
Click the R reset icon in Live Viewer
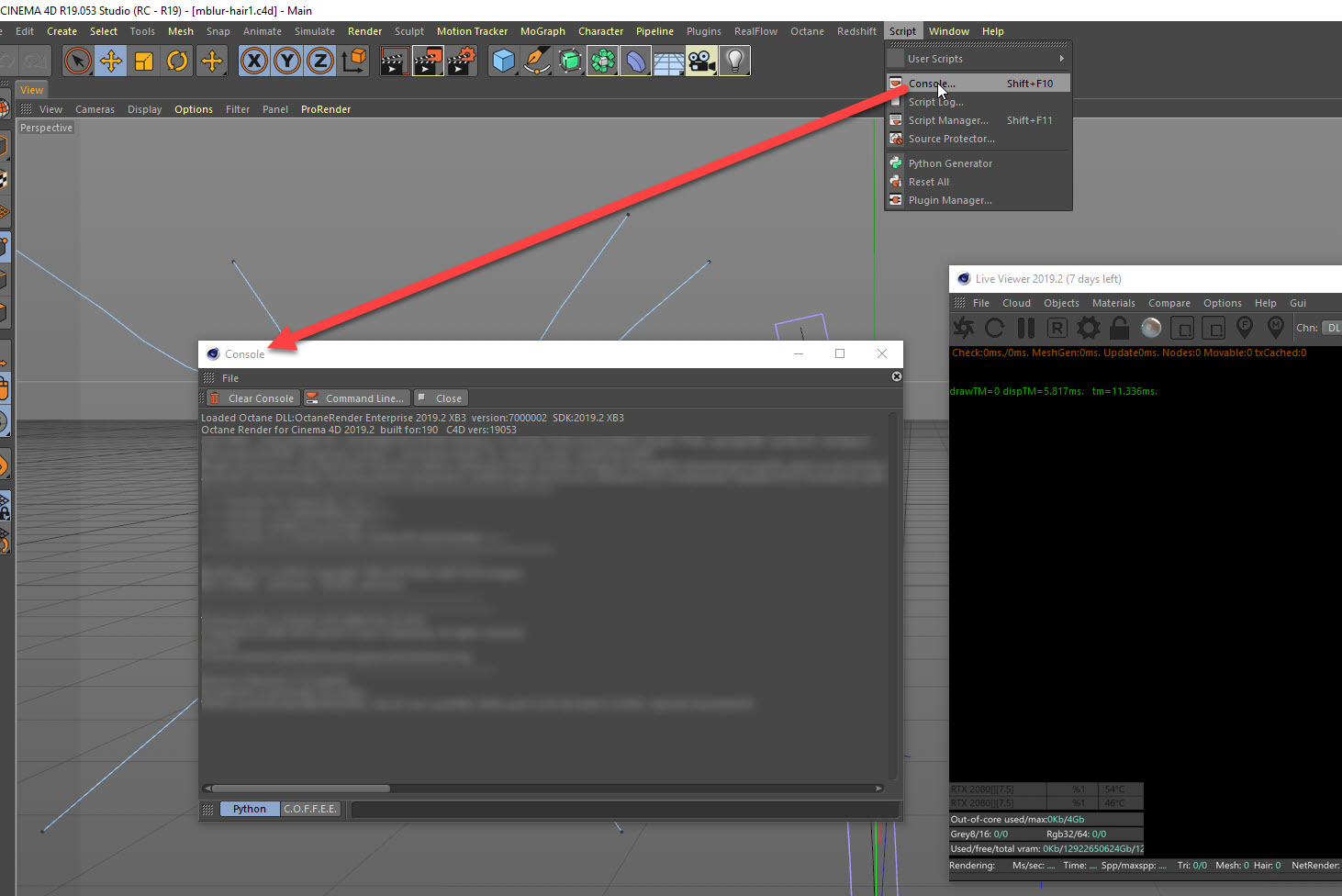tap(1057, 328)
